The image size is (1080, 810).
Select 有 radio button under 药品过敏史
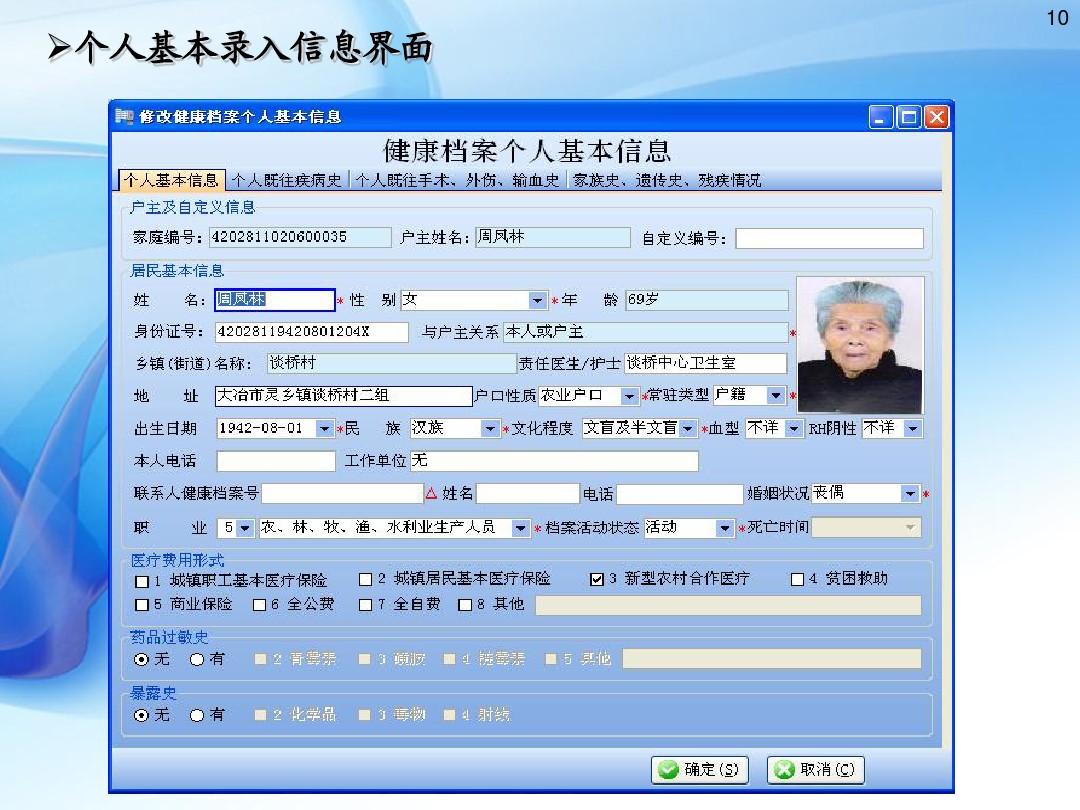[198, 659]
